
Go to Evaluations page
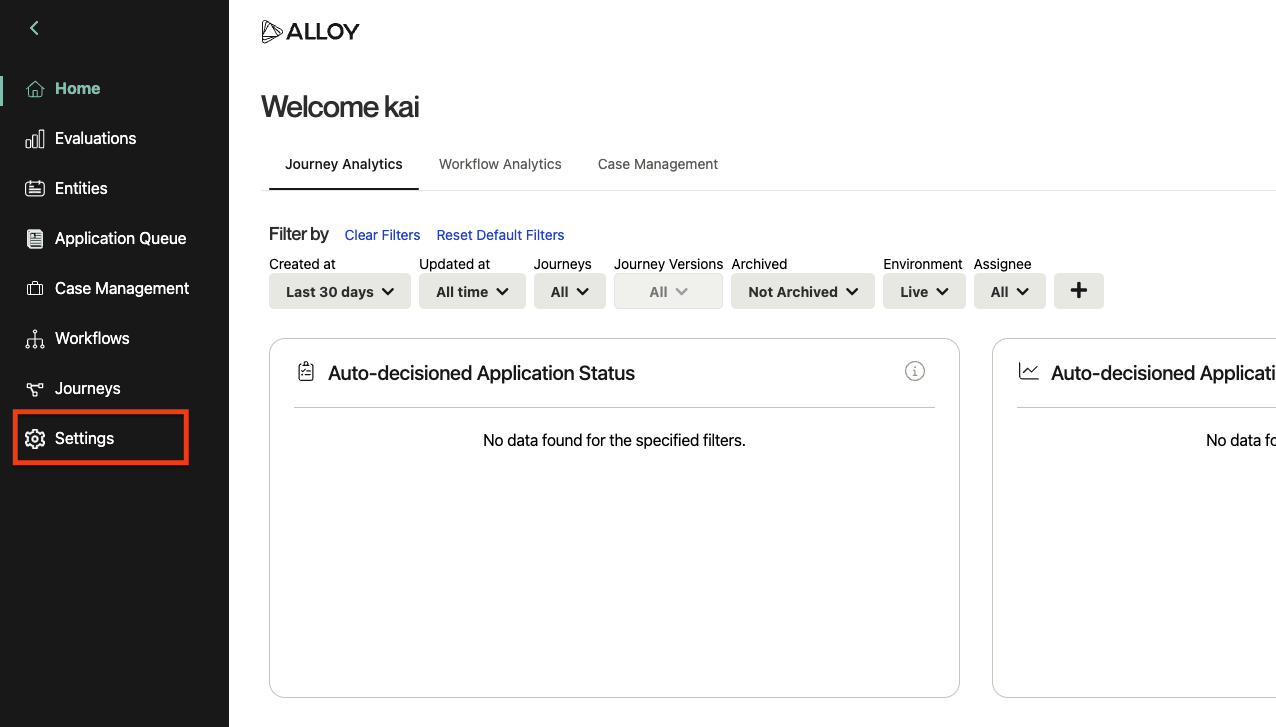point(95,139)
